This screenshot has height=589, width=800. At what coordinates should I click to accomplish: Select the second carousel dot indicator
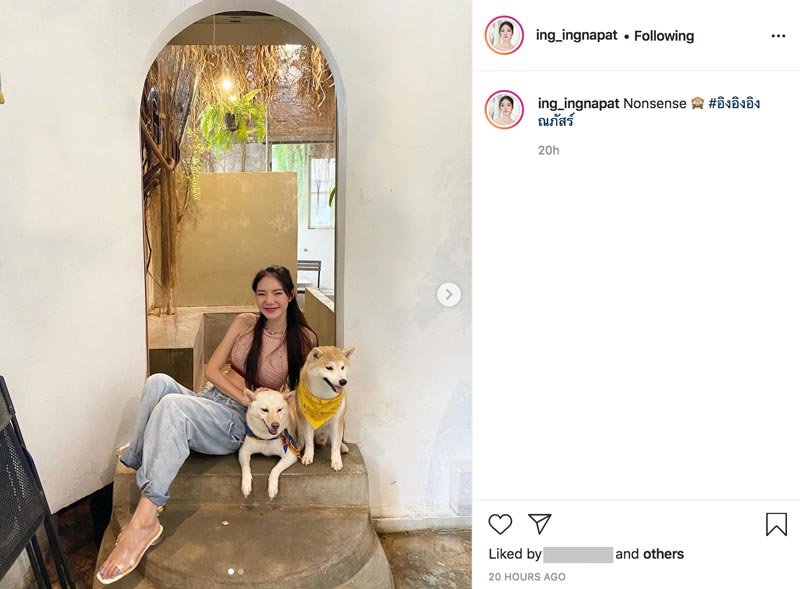pos(241,572)
